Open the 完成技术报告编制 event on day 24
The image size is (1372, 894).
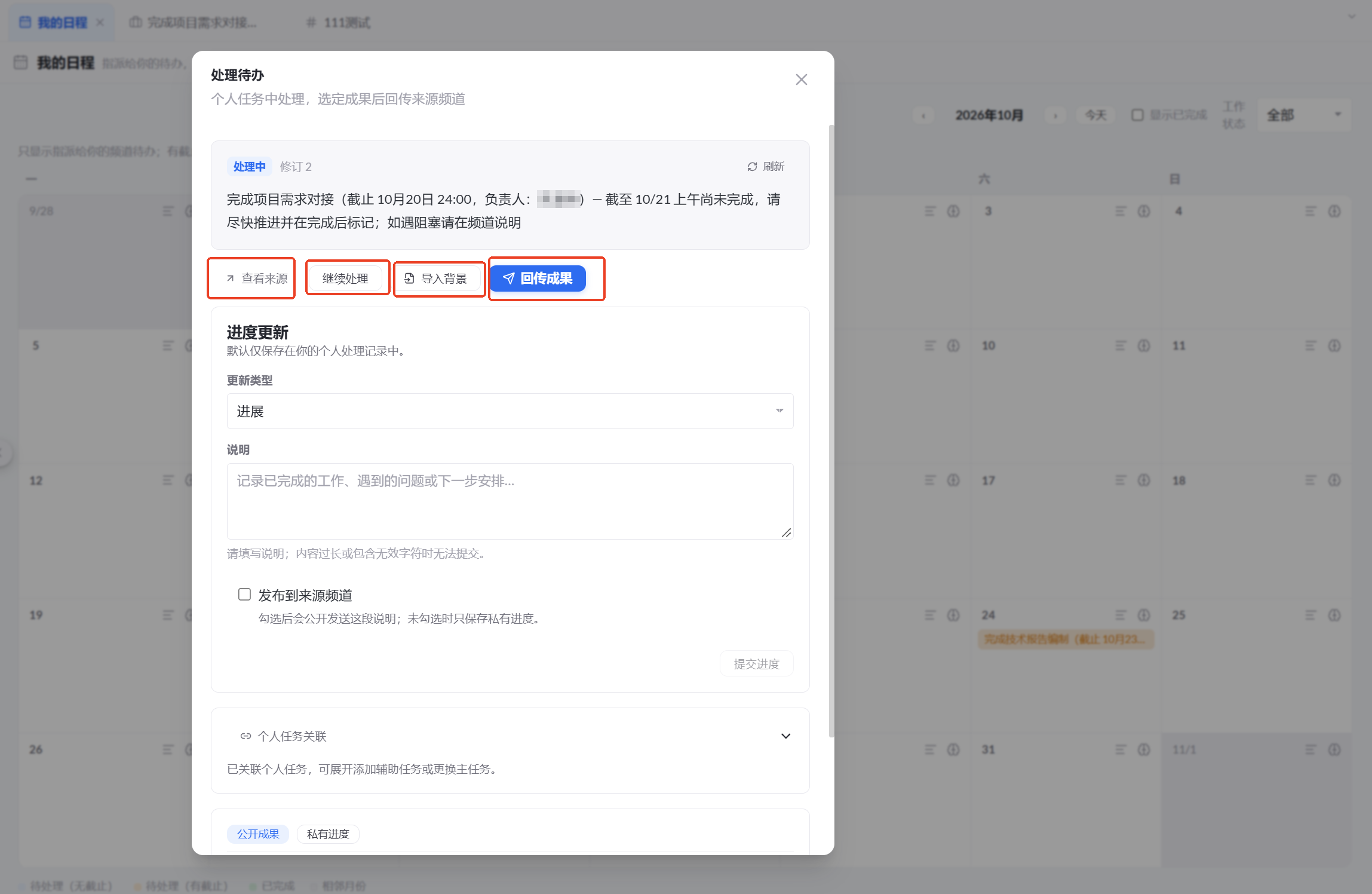point(1066,639)
